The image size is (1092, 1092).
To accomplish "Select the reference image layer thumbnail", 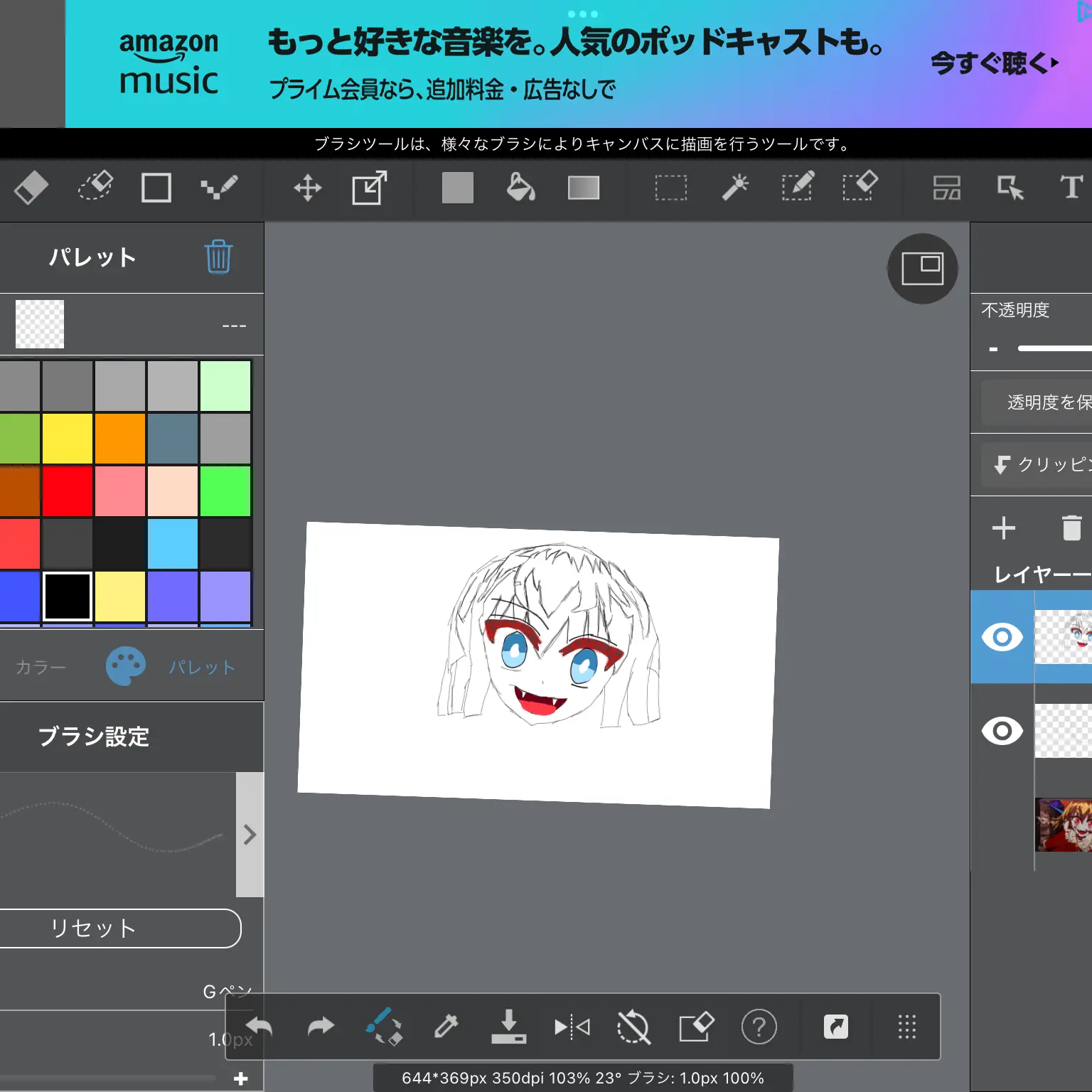I will pos(1064,825).
